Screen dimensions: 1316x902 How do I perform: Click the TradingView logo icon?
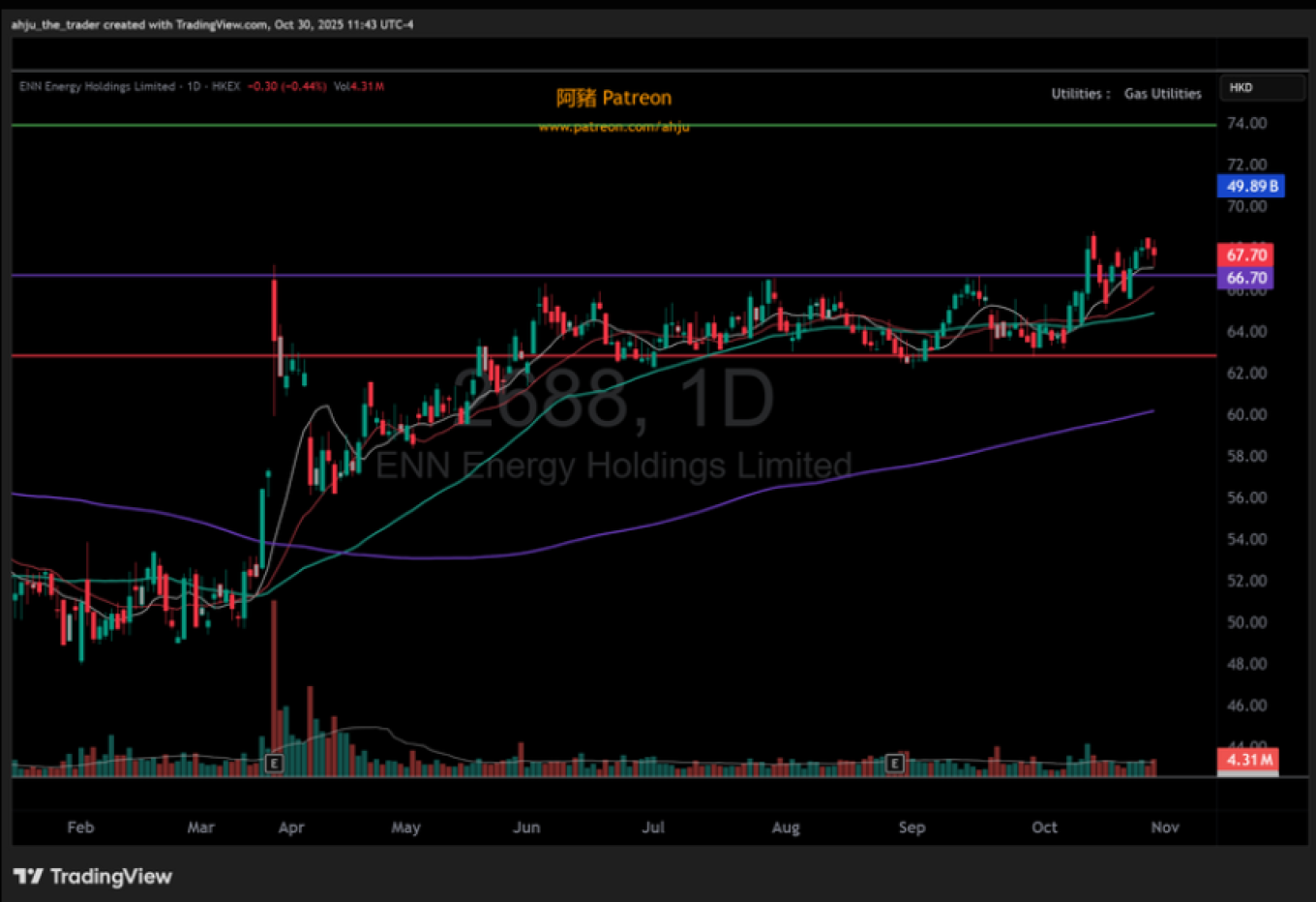pyautogui.click(x=28, y=877)
